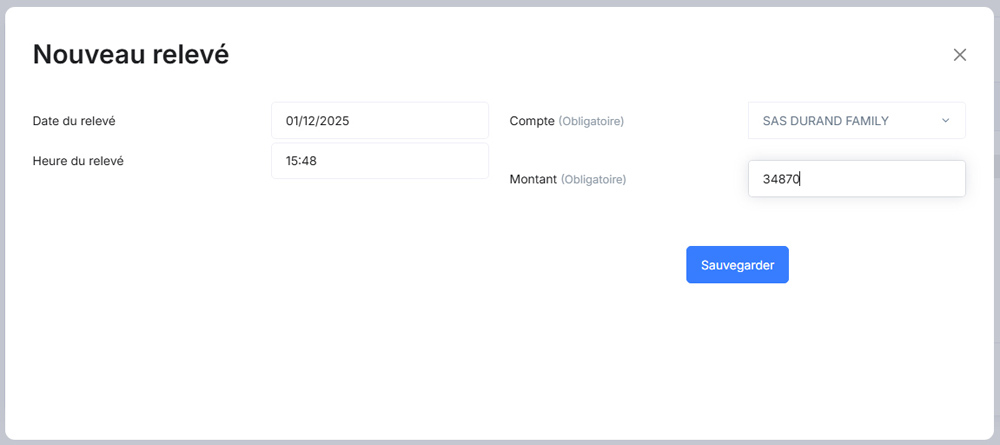Click the "Compte" field label
The height and width of the screenshot is (445, 1000).
(x=533, y=121)
